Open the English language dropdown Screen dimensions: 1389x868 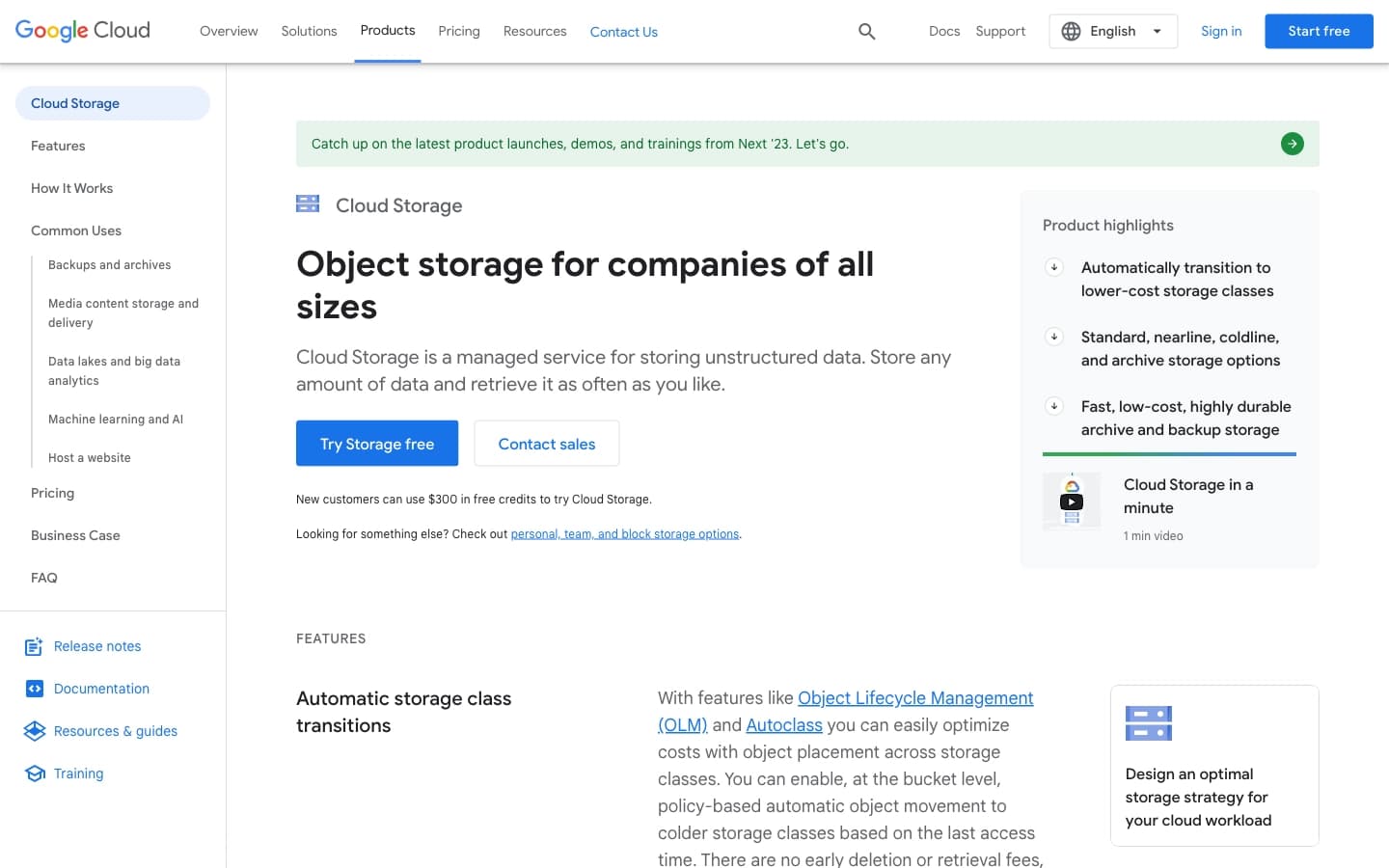pos(1113,31)
